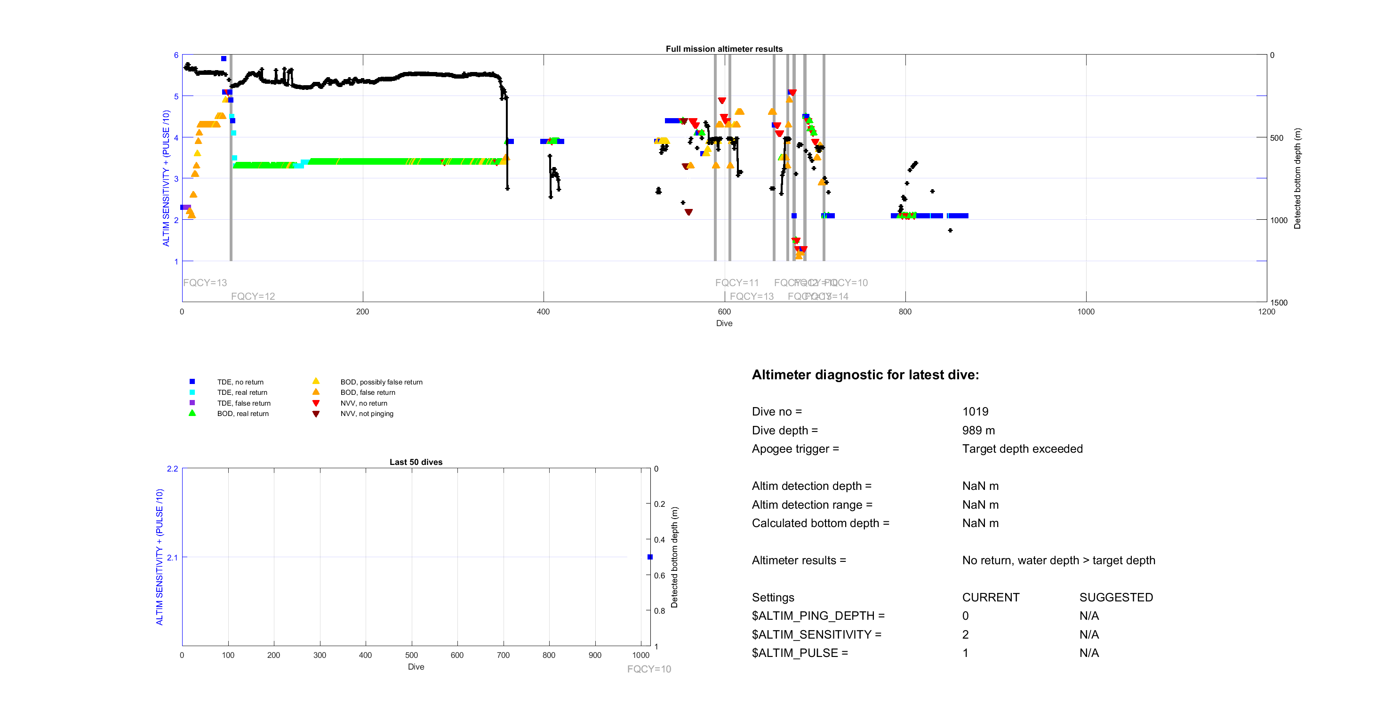
Task: Click the 'Last 50 dives' chart title
Action: click(416, 462)
